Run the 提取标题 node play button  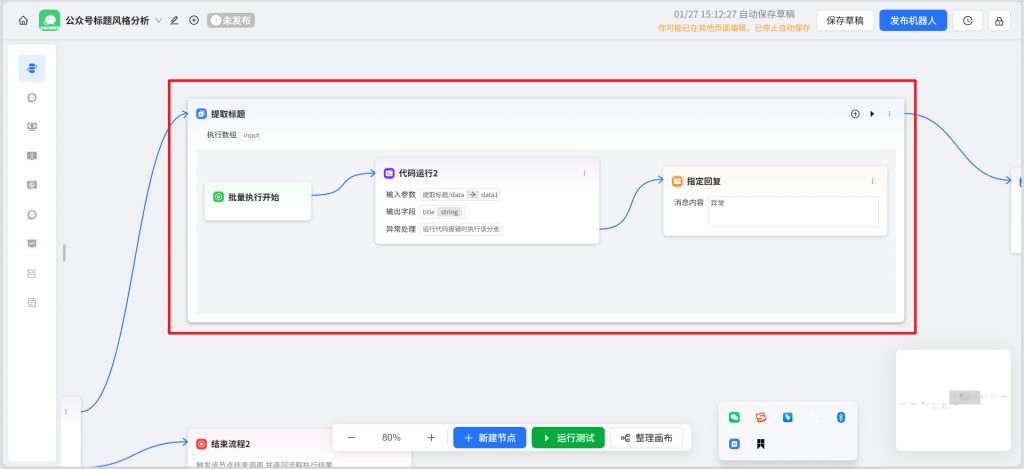(872, 114)
